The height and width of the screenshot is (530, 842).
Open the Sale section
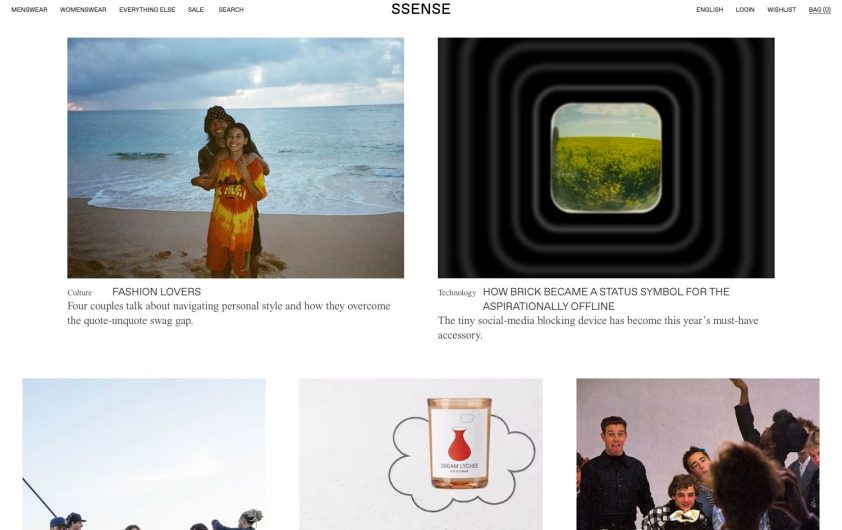[196, 10]
